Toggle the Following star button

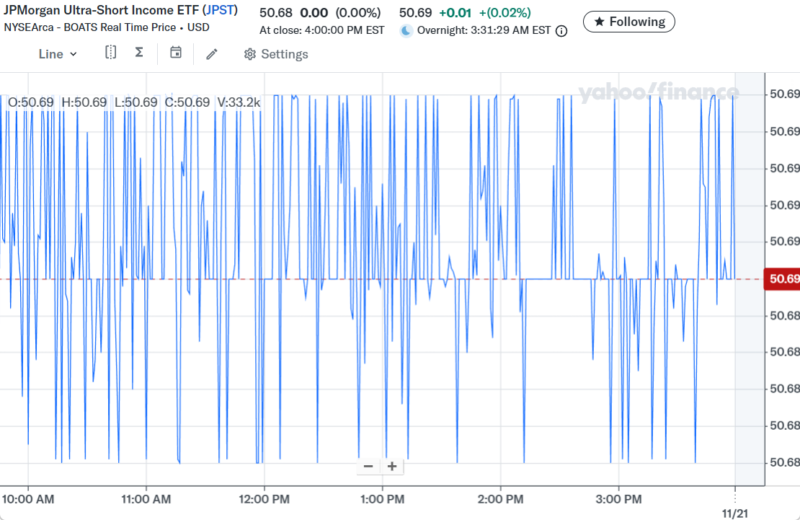[628, 21]
